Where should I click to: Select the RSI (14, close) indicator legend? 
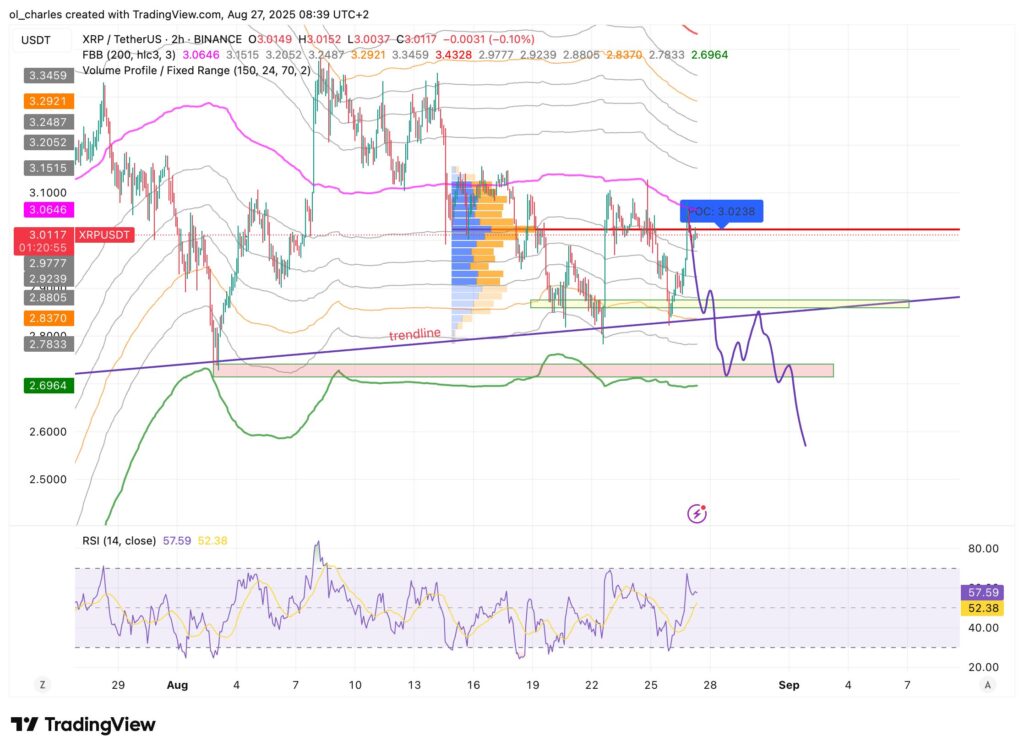[x=119, y=541]
